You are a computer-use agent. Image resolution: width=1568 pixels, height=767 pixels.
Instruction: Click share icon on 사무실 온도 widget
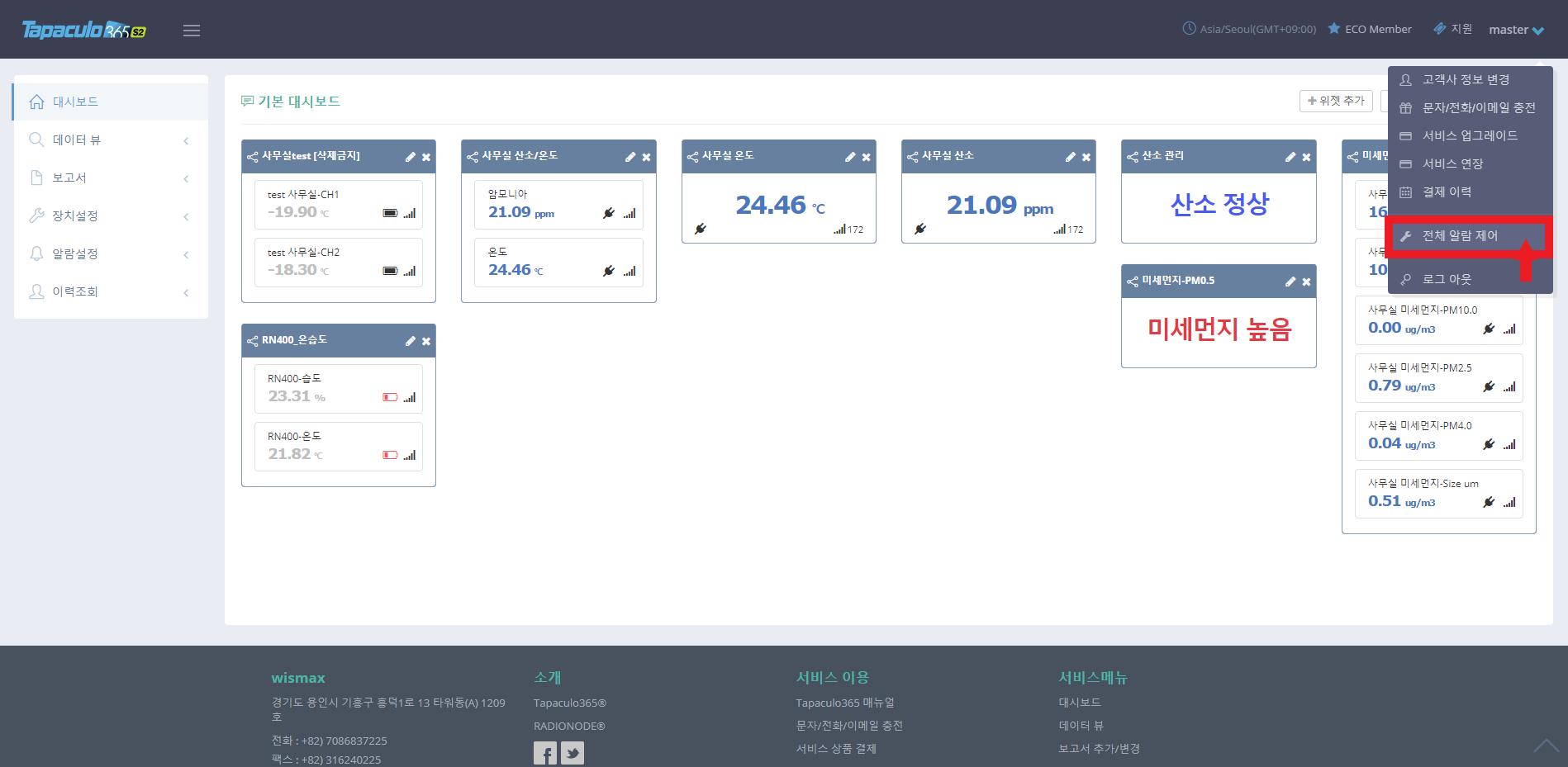pos(692,157)
